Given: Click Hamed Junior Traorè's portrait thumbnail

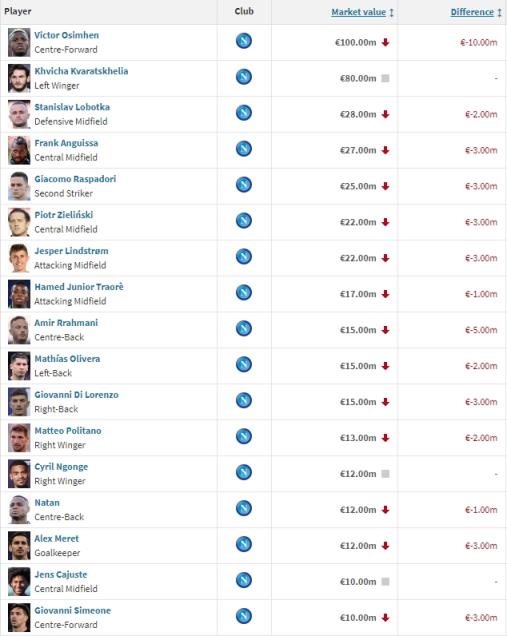Looking at the screenshot, I should coord(19,294).
